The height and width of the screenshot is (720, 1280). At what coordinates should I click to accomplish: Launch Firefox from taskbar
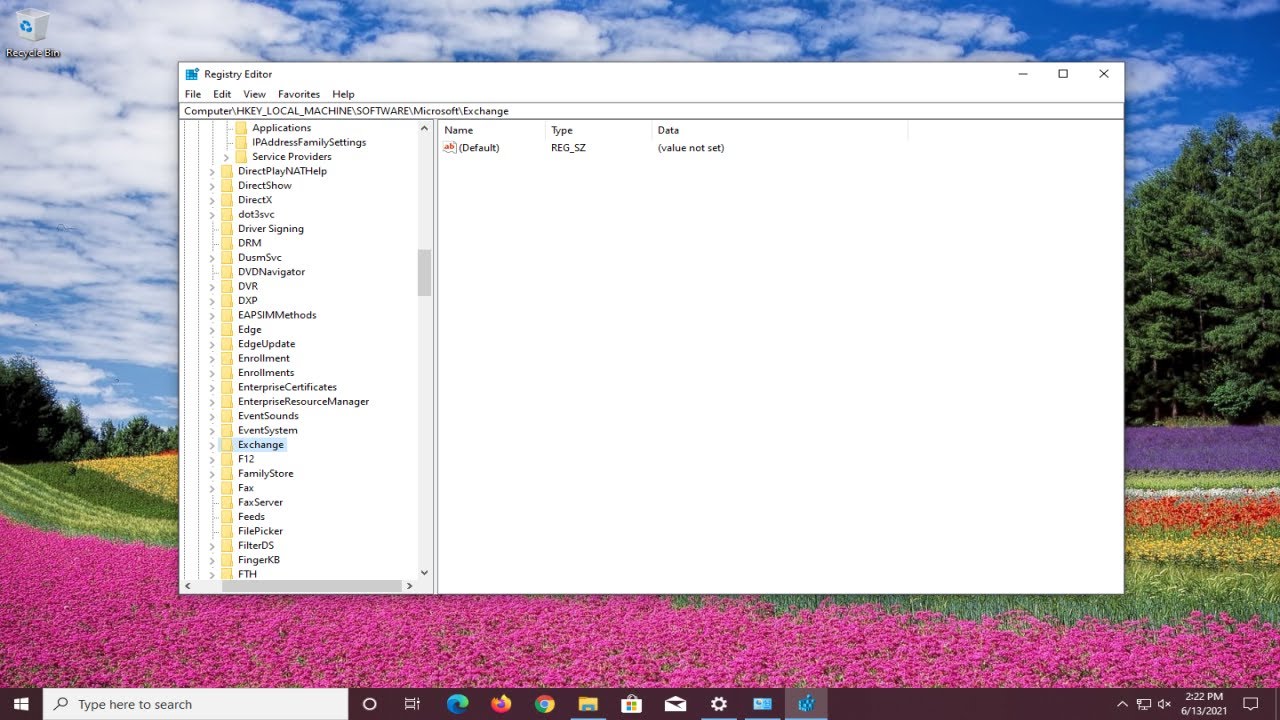coord(501,704)
